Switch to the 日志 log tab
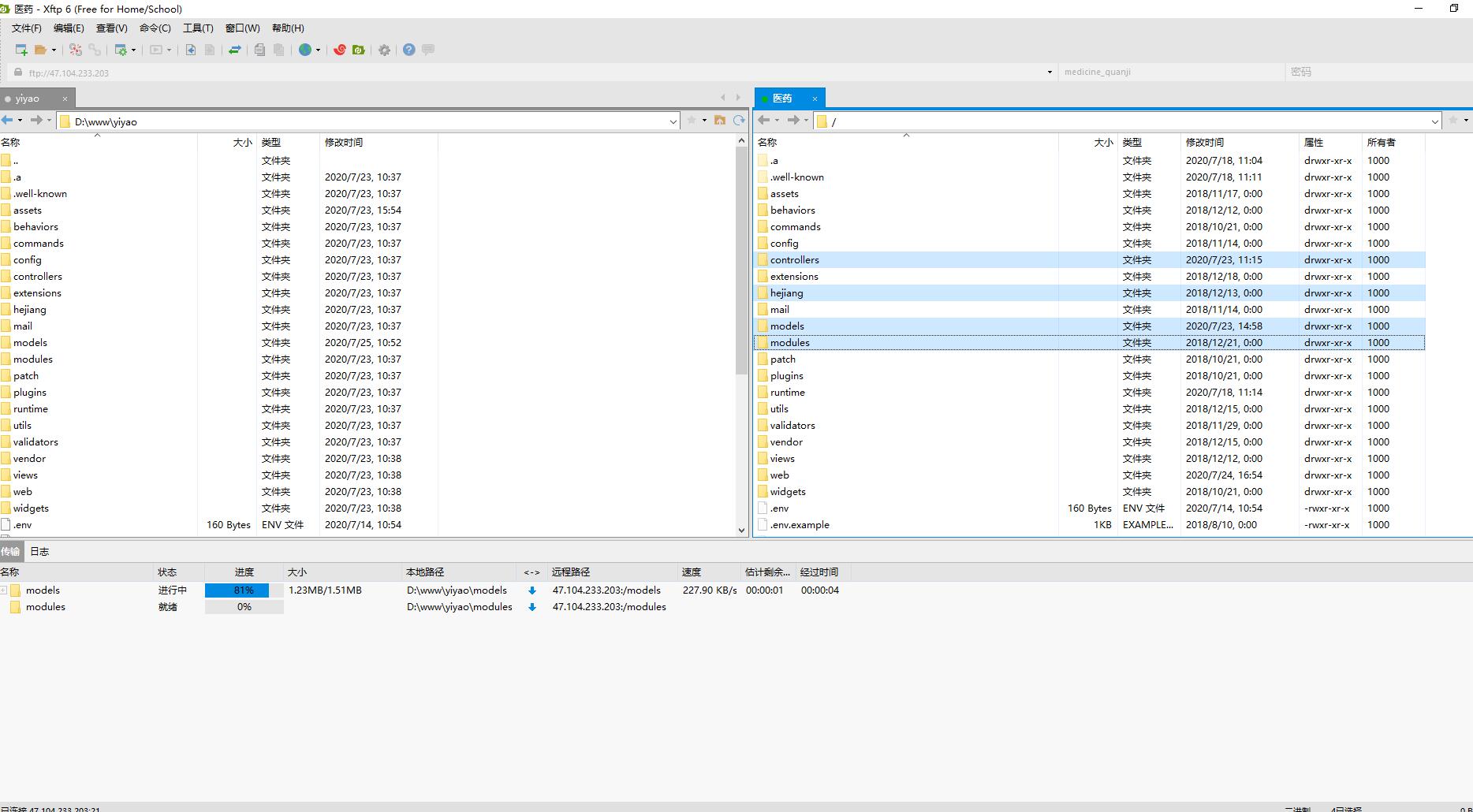 click(x=39, y=552)
